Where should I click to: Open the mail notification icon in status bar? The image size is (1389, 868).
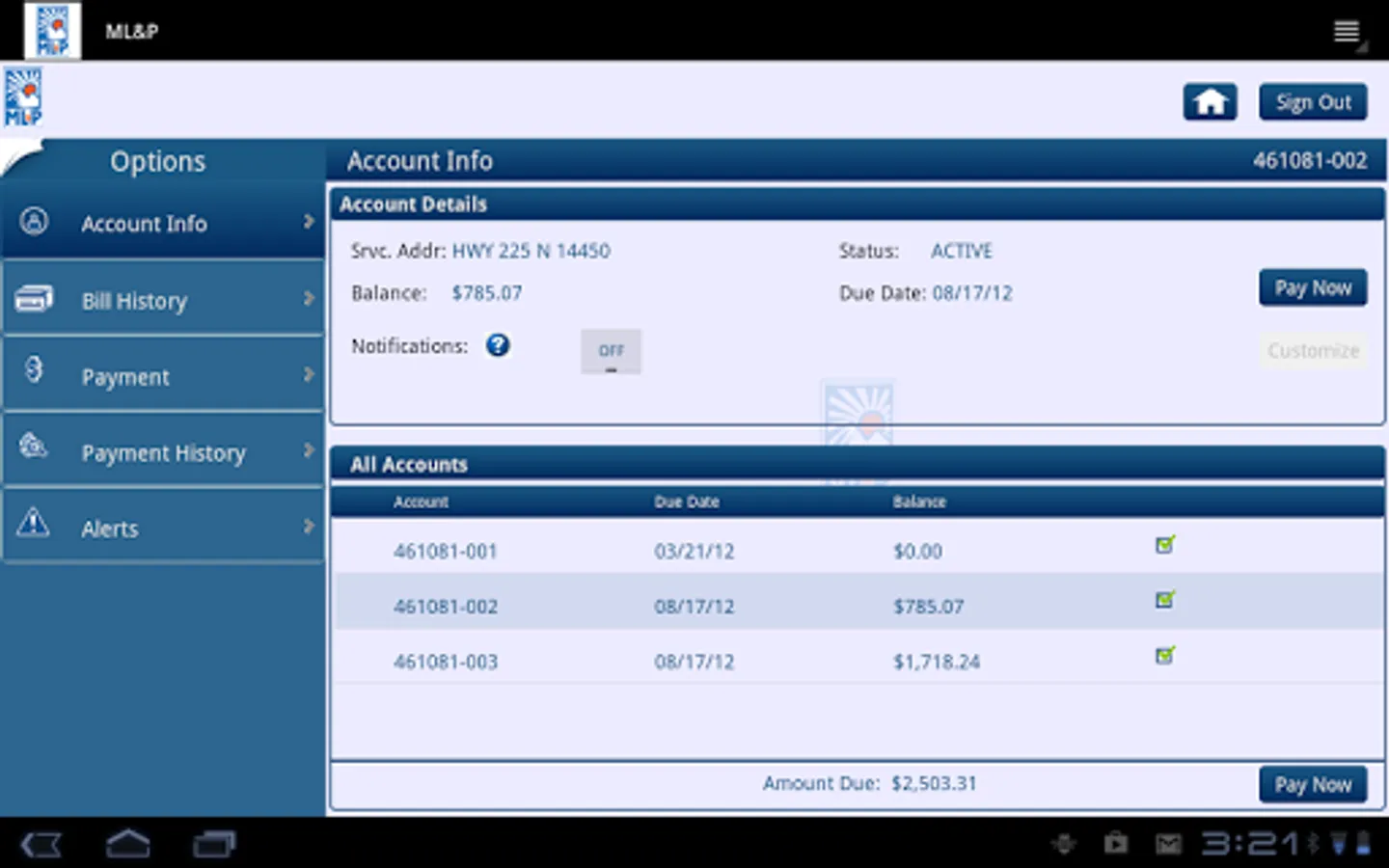(1168, 845)
